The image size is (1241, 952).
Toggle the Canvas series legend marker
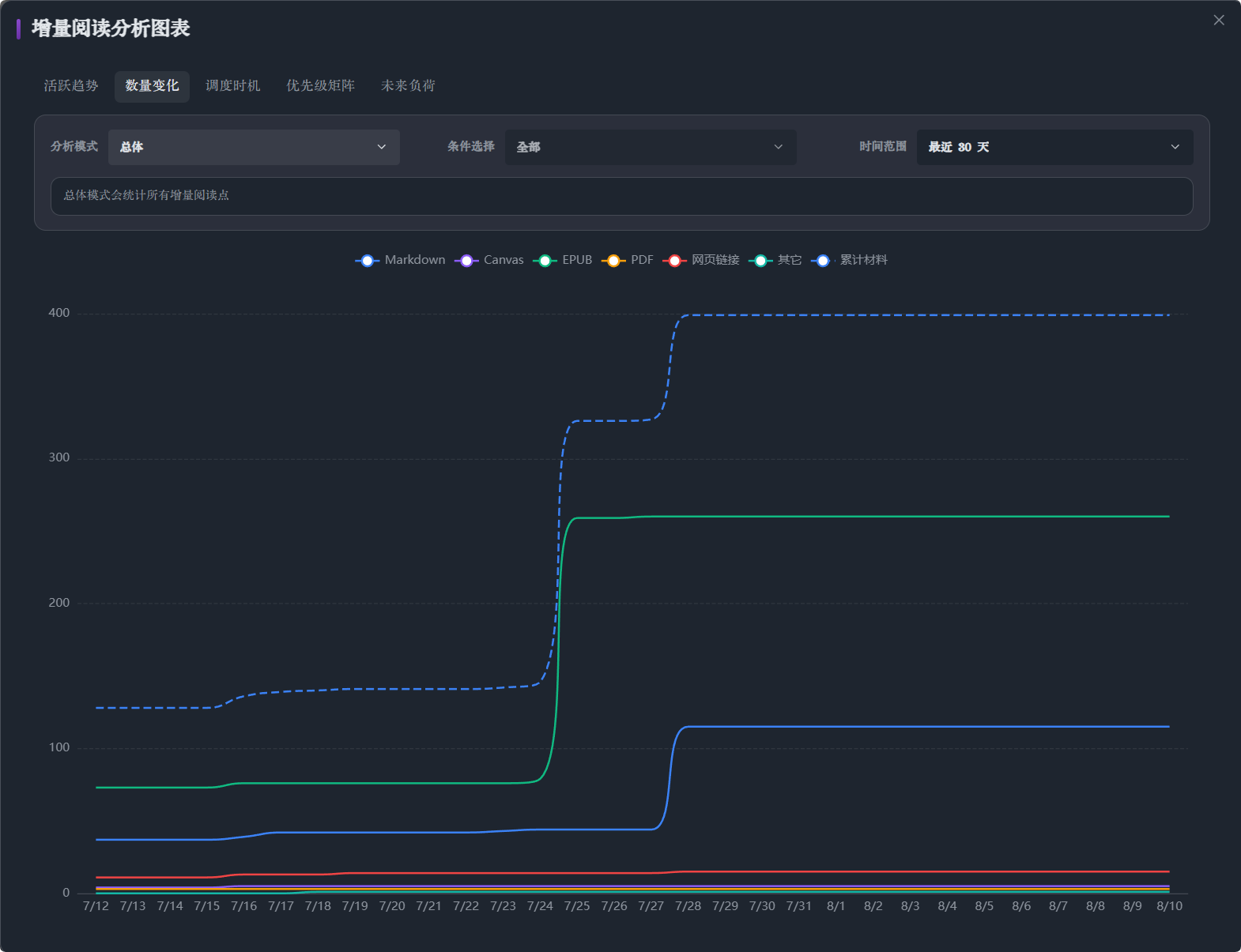click(x=466, y=261)
